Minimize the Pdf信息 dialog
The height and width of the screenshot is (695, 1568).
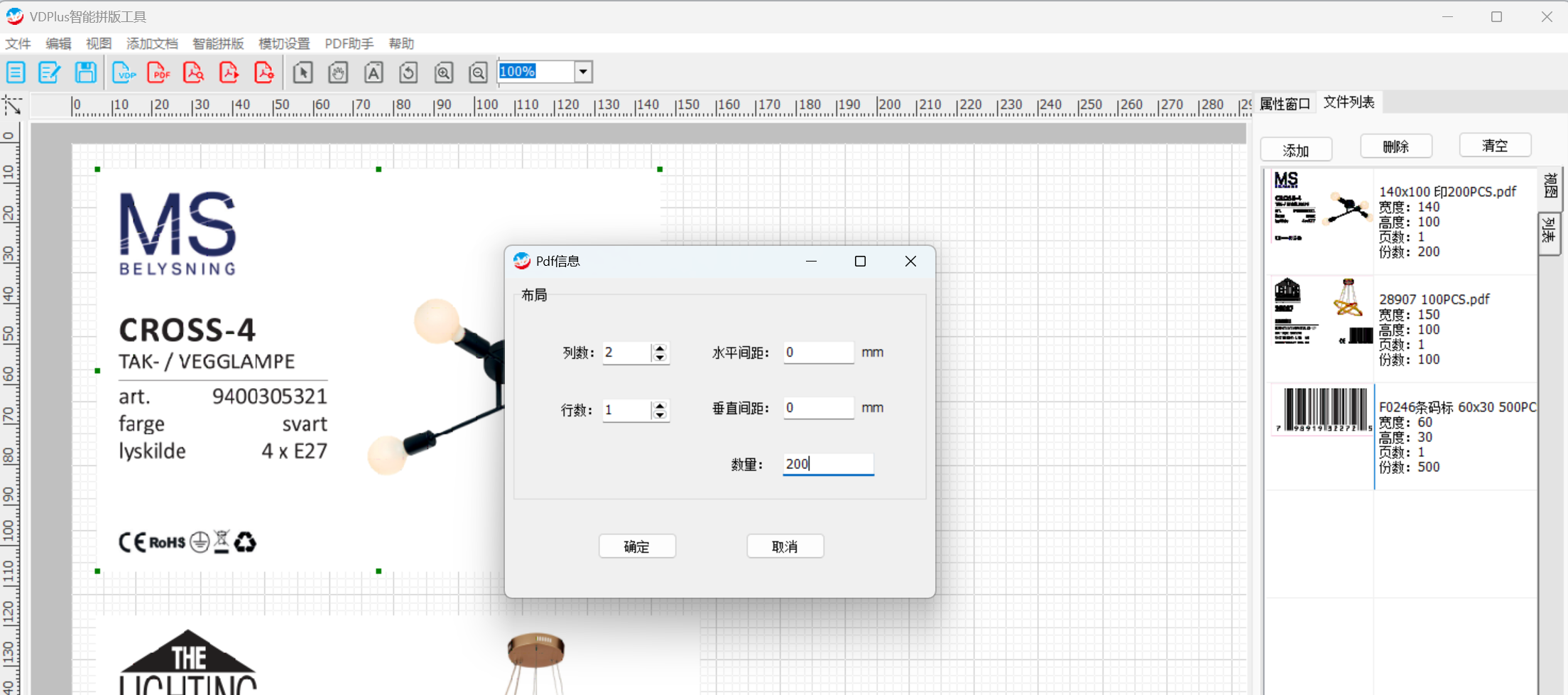coord(811,262)
